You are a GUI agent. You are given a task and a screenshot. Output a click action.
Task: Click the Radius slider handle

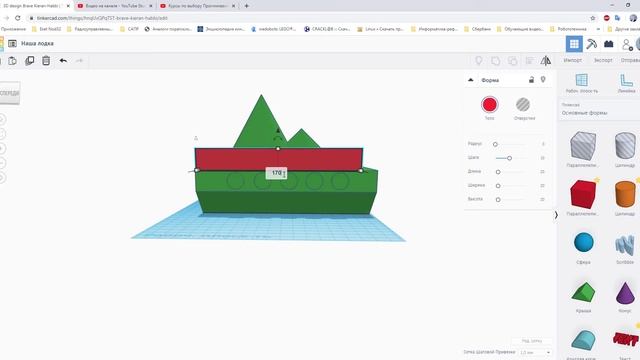495,144
